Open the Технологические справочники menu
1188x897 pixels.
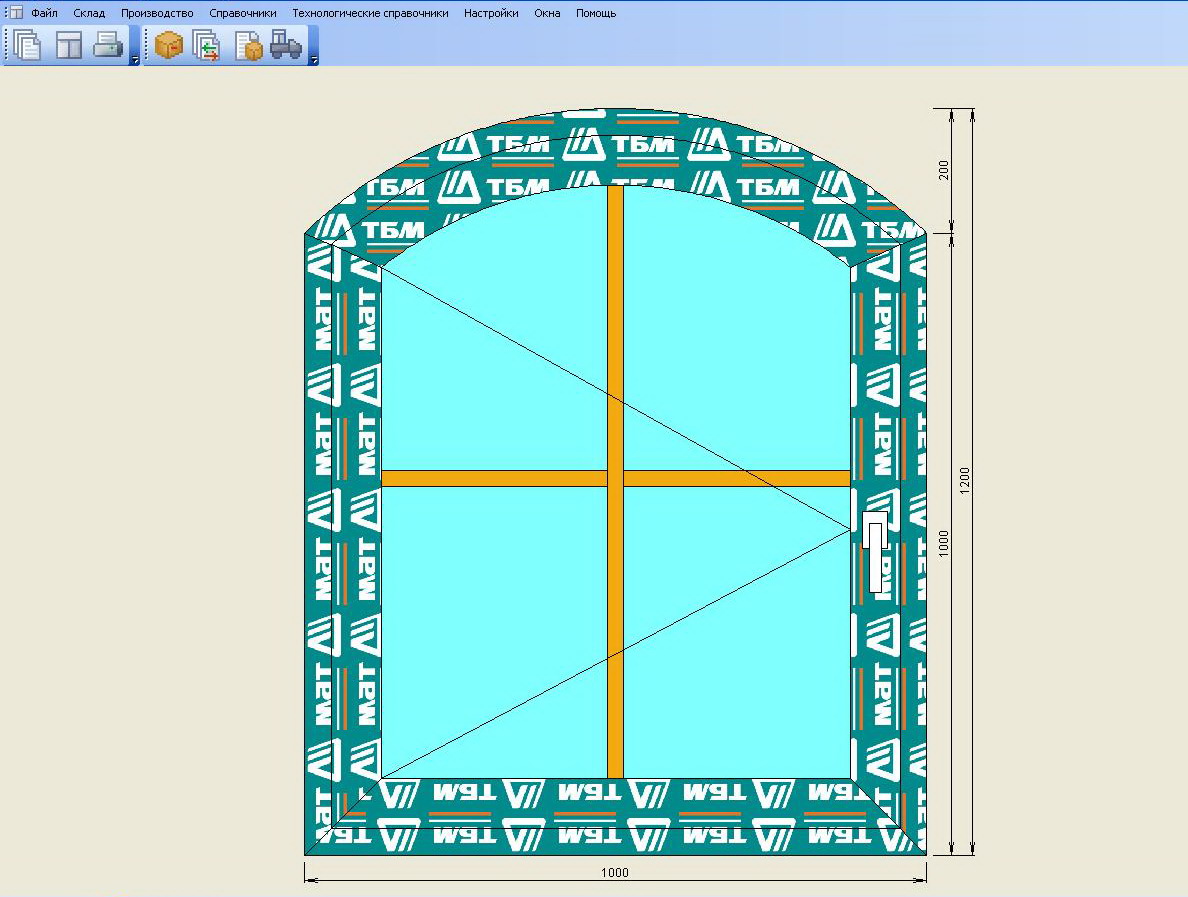pyautogui.click(x=370, y=13)
